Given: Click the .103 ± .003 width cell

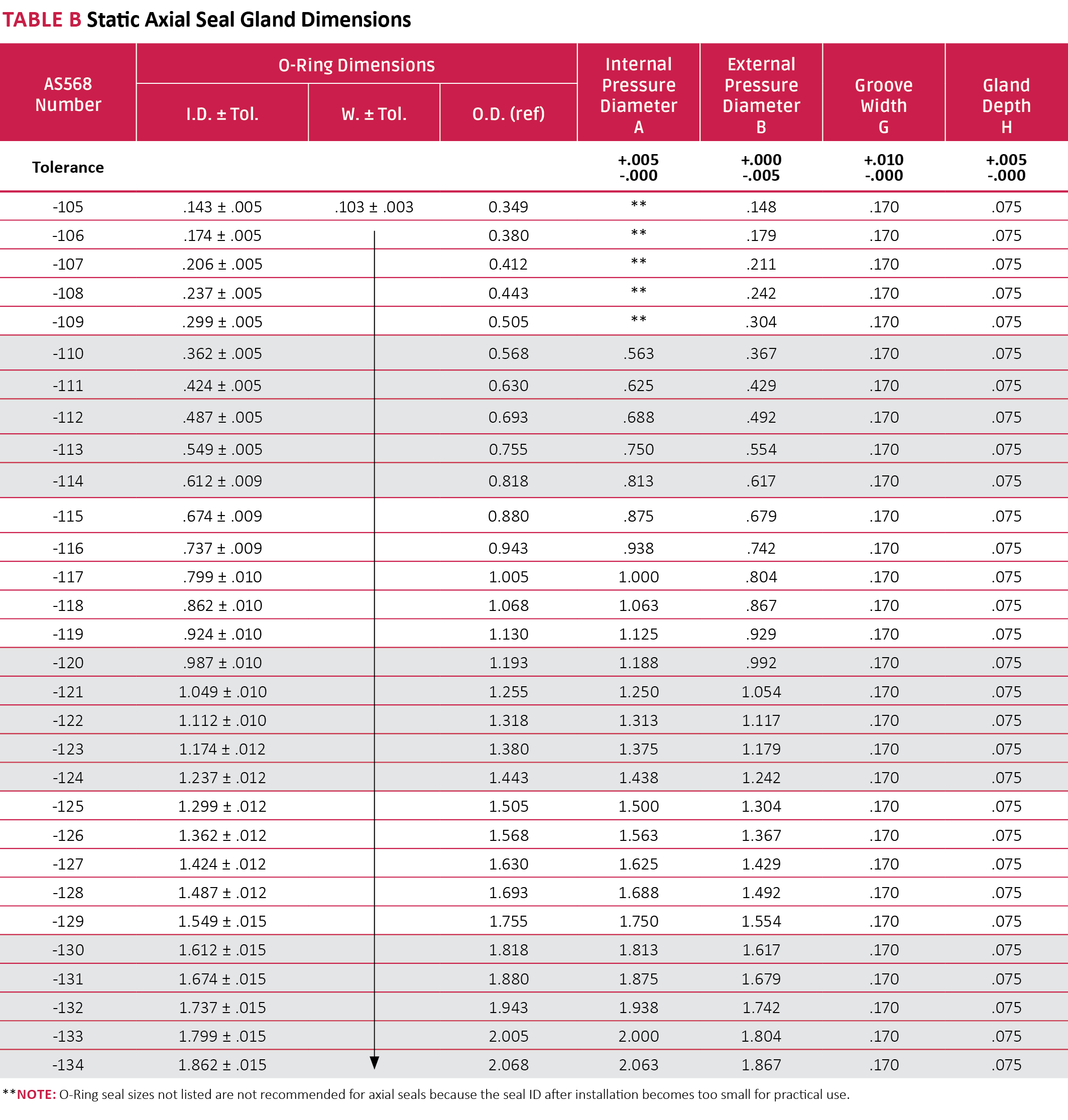Looking at the screenshot, I should click(x=374, y=207).
